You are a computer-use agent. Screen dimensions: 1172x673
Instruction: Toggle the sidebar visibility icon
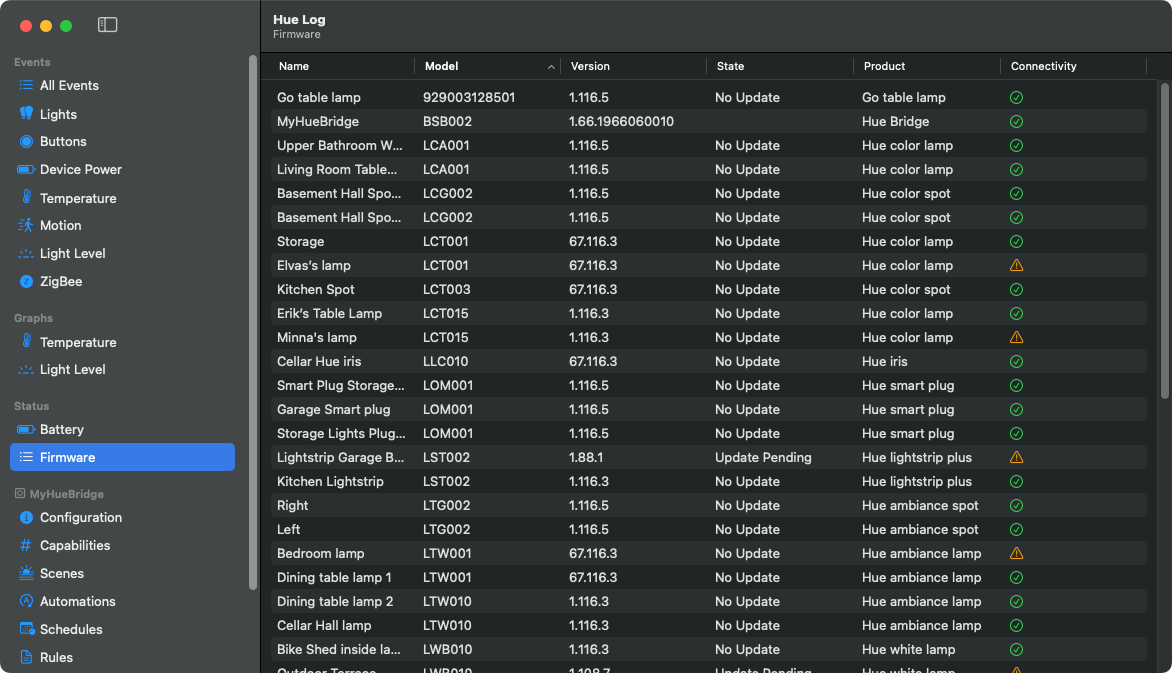pos(108,25)
